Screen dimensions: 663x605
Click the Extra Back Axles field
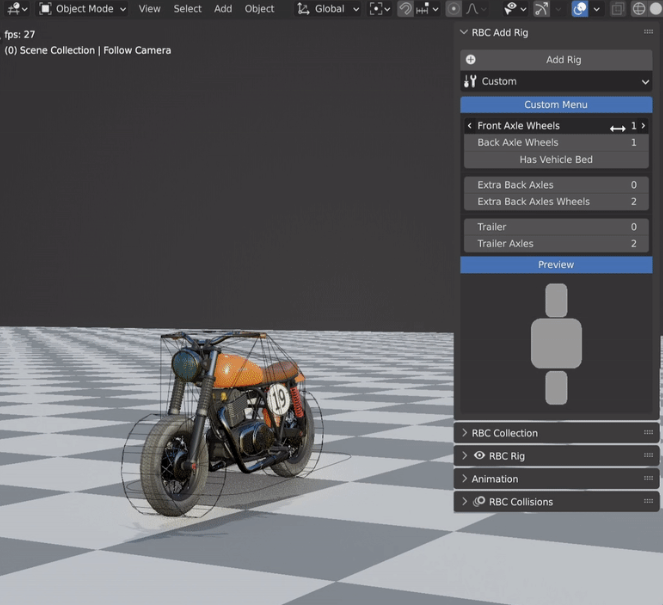(x=556, y=185)
